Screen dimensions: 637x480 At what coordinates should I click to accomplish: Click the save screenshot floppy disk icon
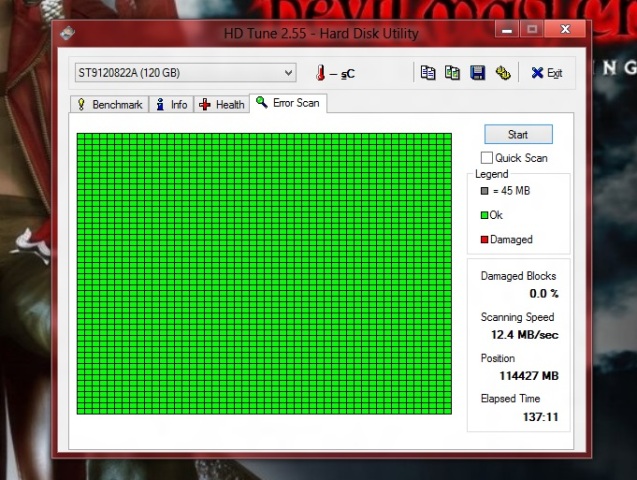(477, 73)
